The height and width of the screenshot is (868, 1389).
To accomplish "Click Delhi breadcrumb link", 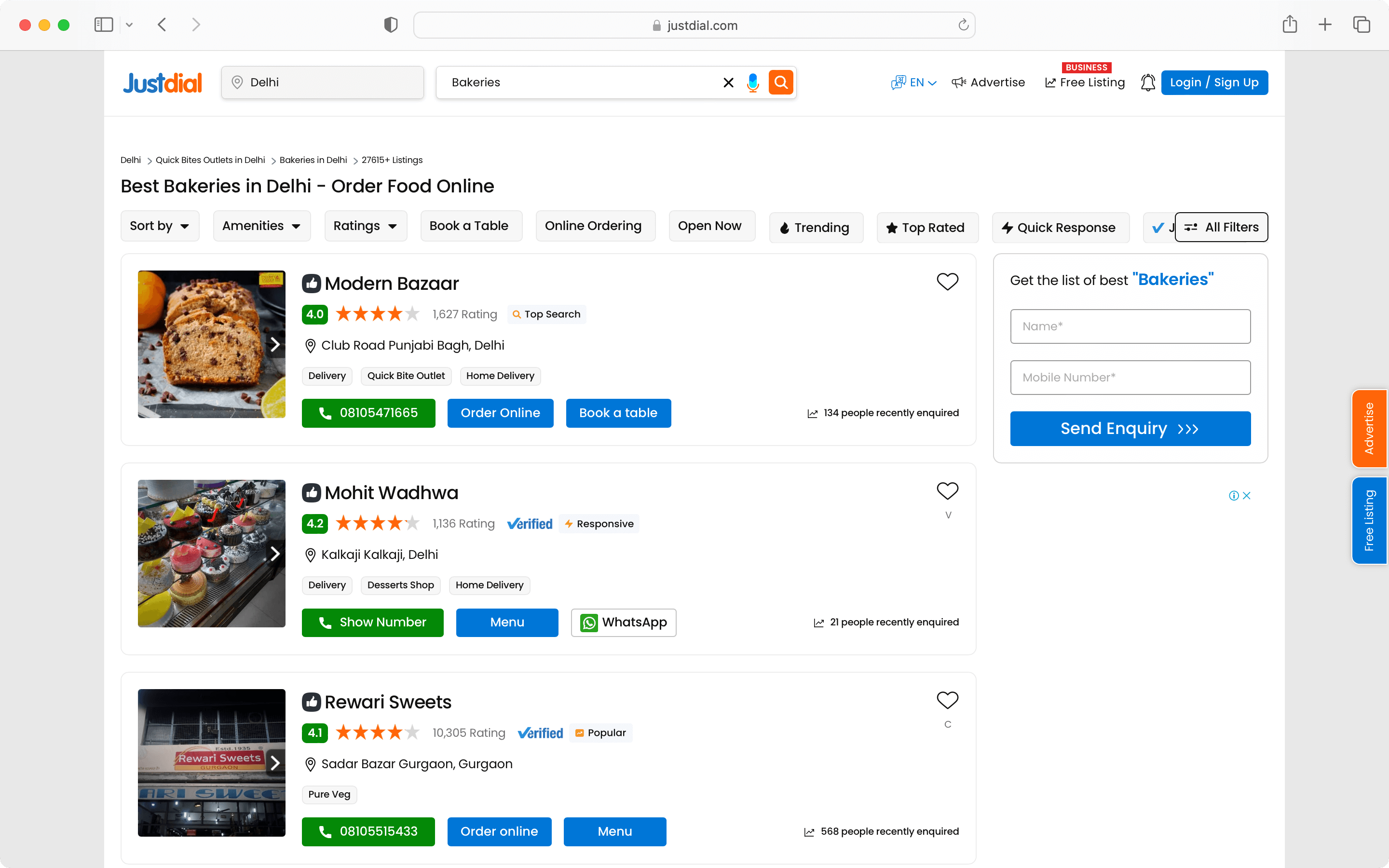I will 131,160.
